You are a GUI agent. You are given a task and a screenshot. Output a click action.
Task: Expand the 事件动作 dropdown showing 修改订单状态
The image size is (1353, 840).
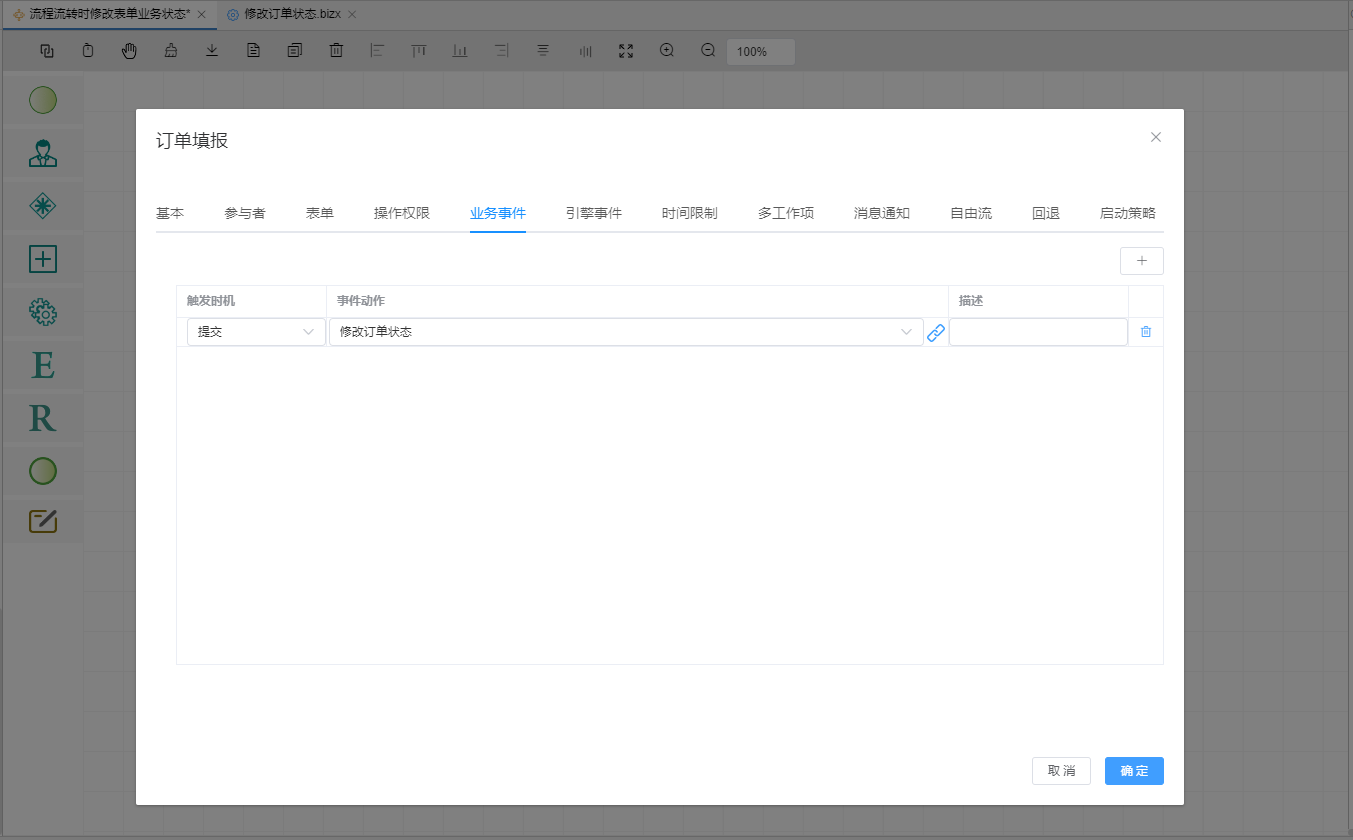click(x=626, y=332)
